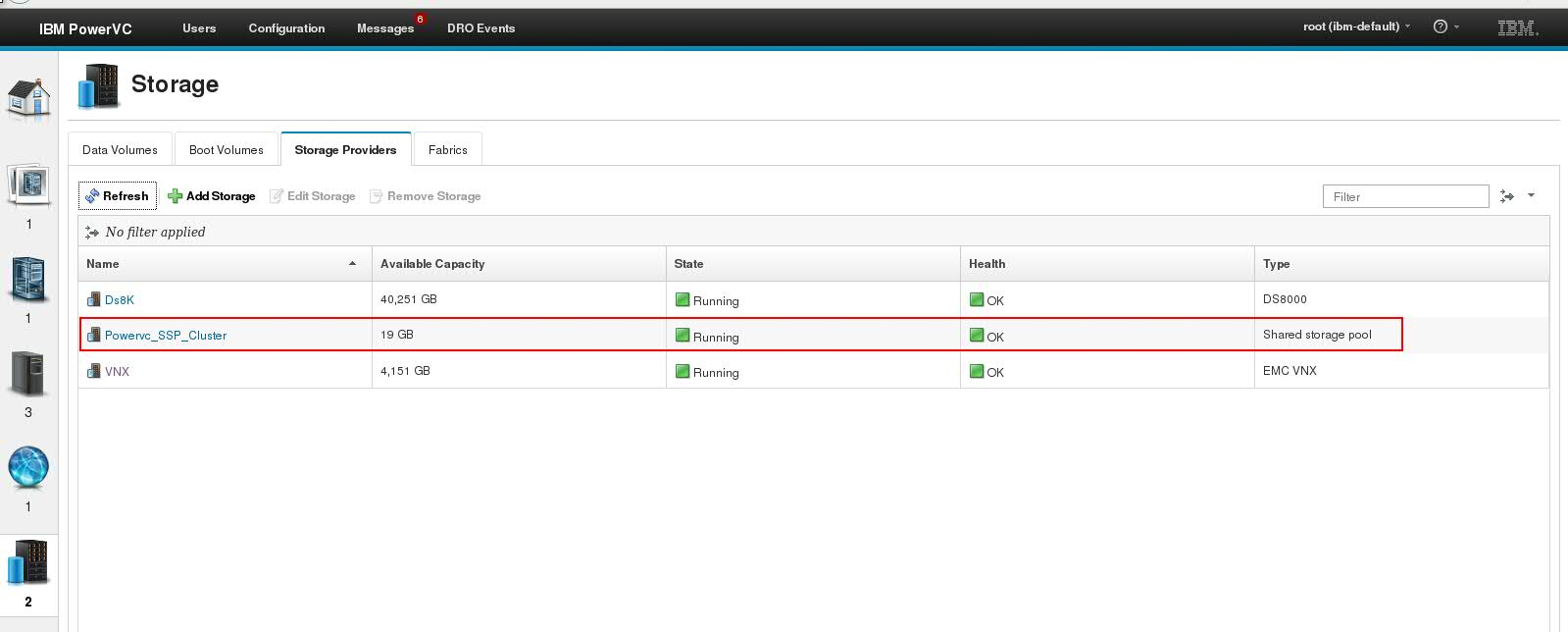This screenshot has height=632, width=1568.
Task: Open the Users menu
Action: click(x=199, y=28)
